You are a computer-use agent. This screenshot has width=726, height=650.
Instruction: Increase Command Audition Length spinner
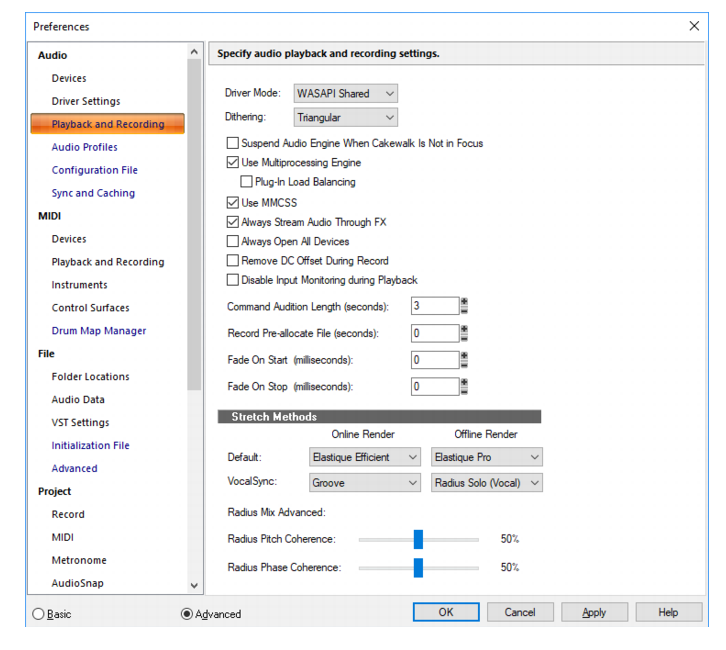click(x=464, y=302)
